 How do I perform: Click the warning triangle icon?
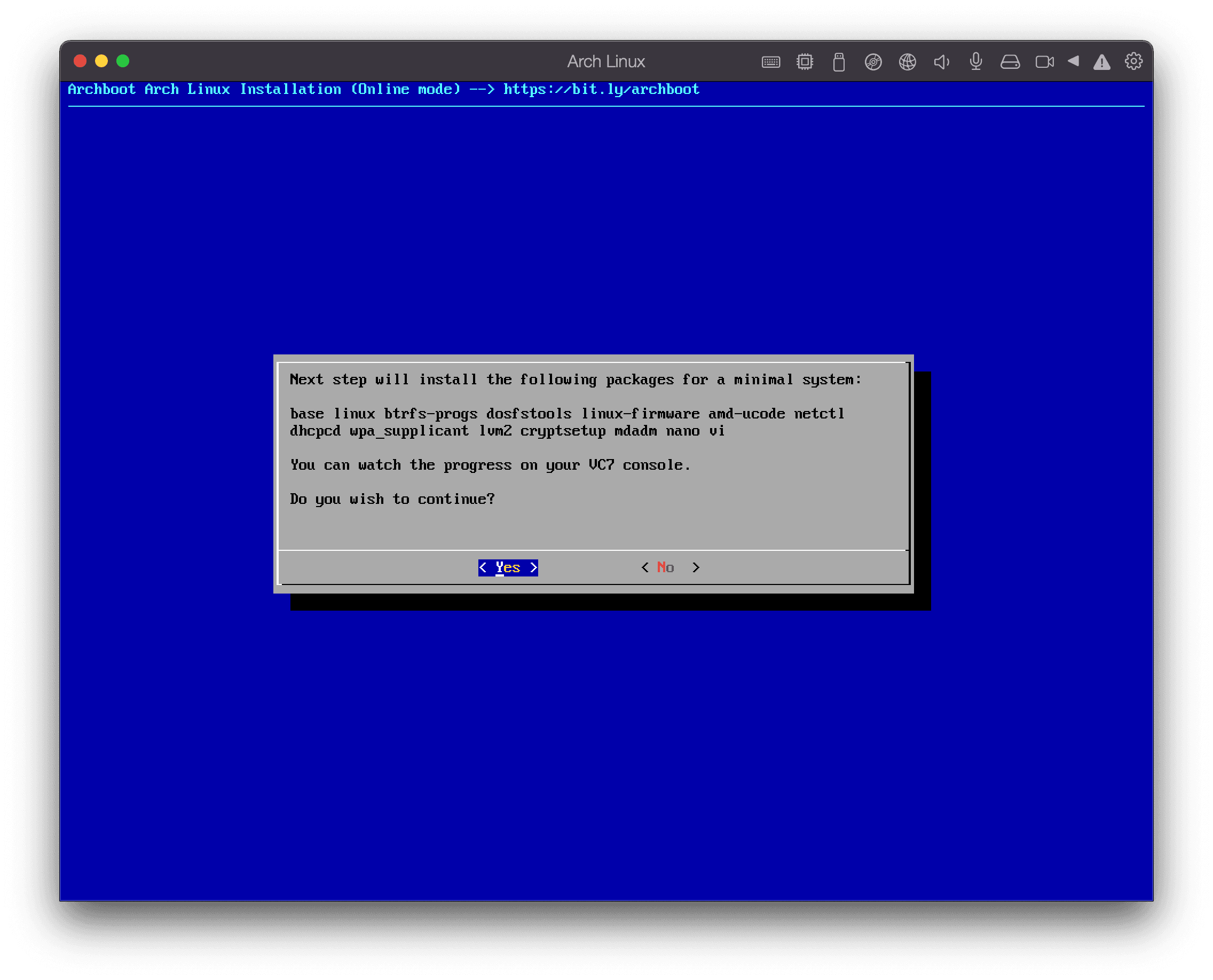pyautogui.click(x=1102, y=61)
